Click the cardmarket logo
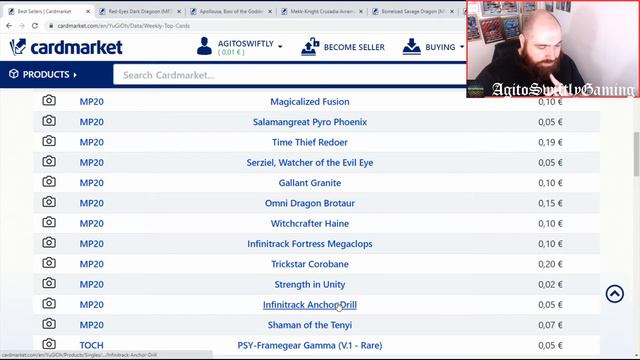This screenshot has width=640, height=360. (x=66, y=47)
